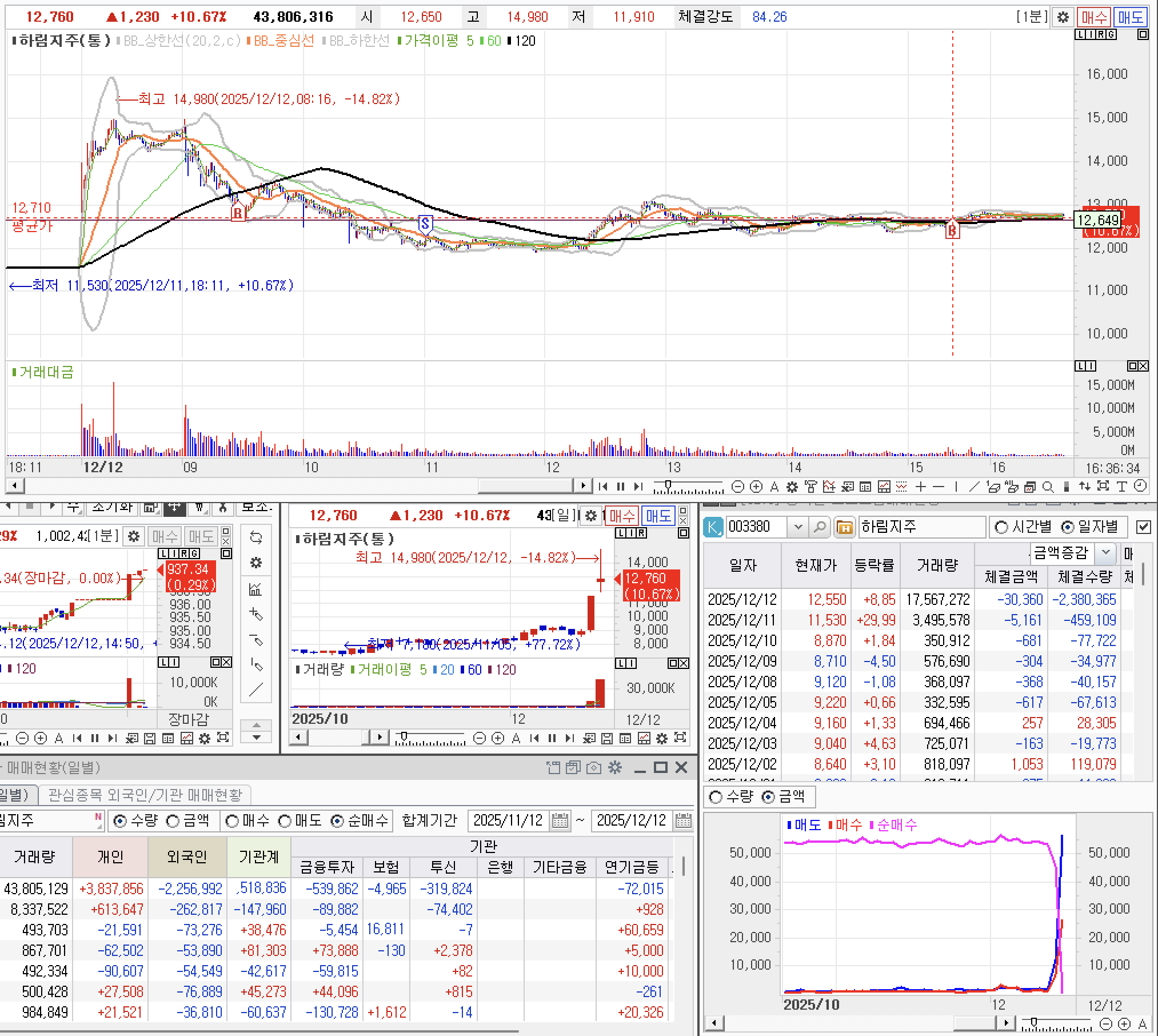Switch to 관심종목 외국인/기관 매매현황 tab
This screenshot has width=1158, height=1036.
(145, 794)
